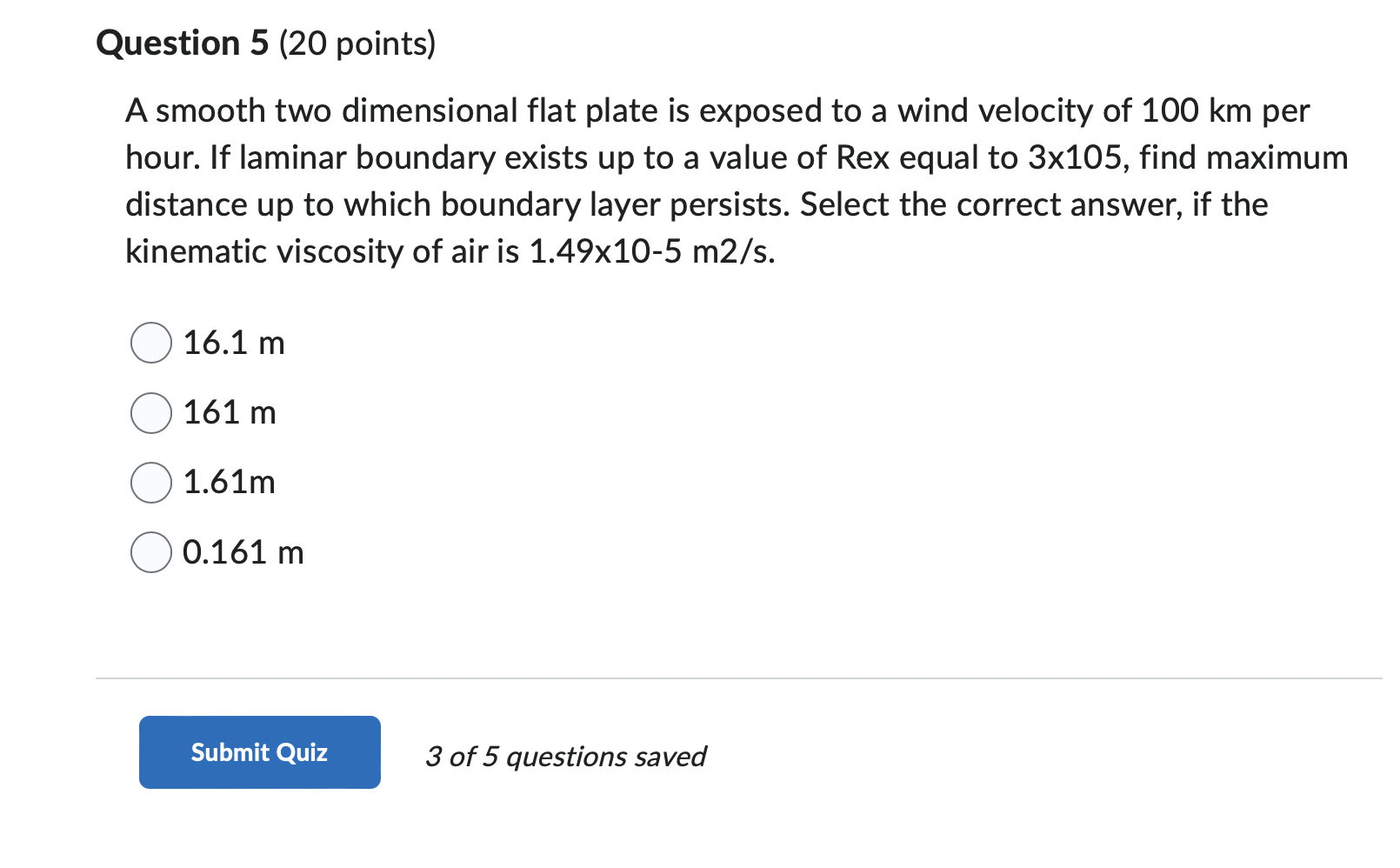Image resolution: width=1400 pixels, height=868 pixels.
Task: Click the kinematic viscosity sentence text
Action: click(x=450, y=251)
